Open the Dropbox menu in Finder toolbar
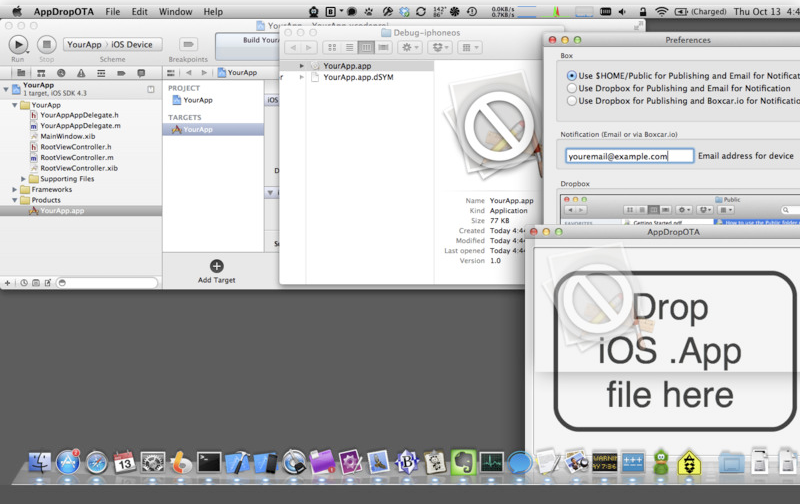The image size is (800, 504). click(x=440, y=47)
